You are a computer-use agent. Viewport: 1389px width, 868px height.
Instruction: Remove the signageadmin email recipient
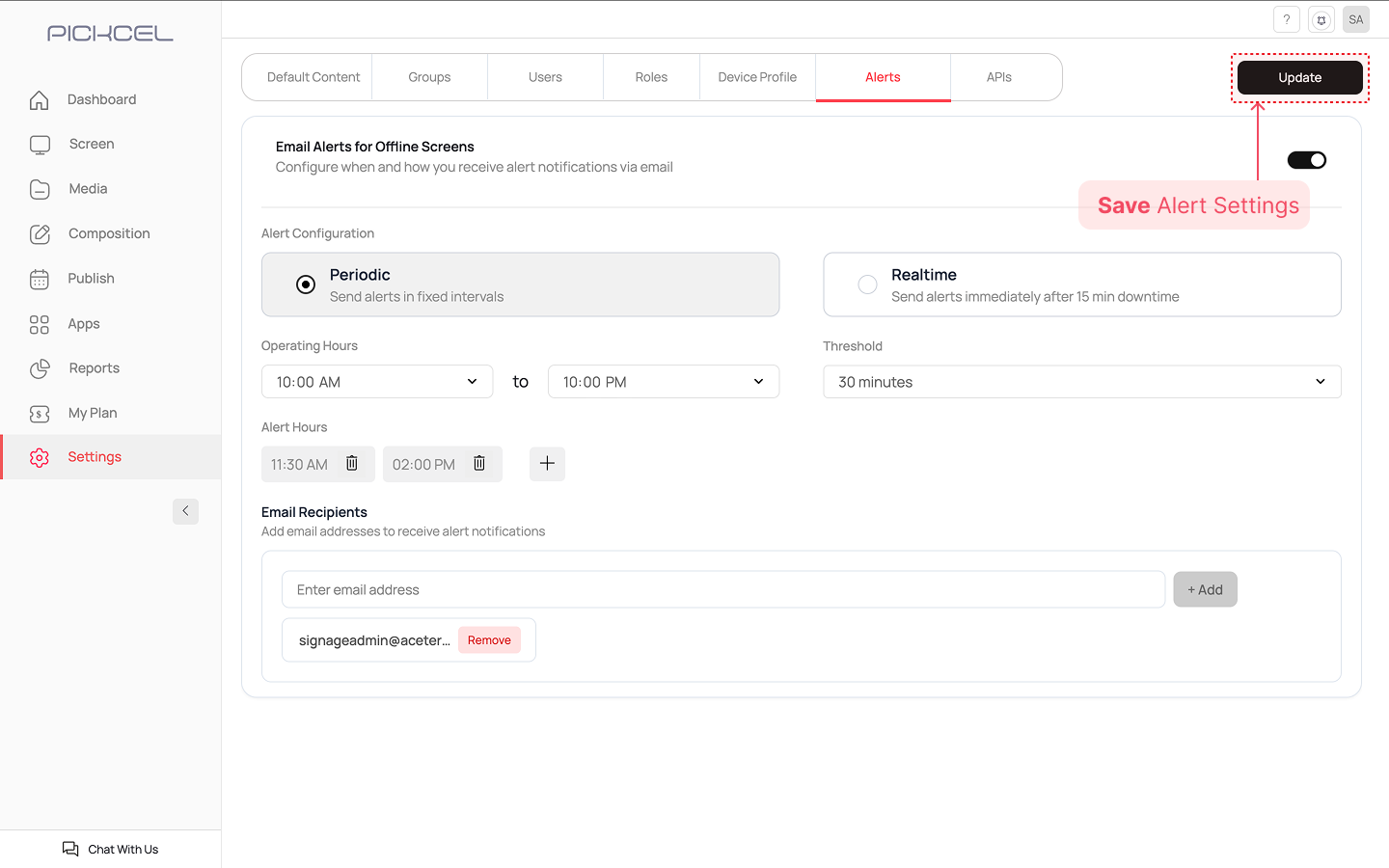489,640
